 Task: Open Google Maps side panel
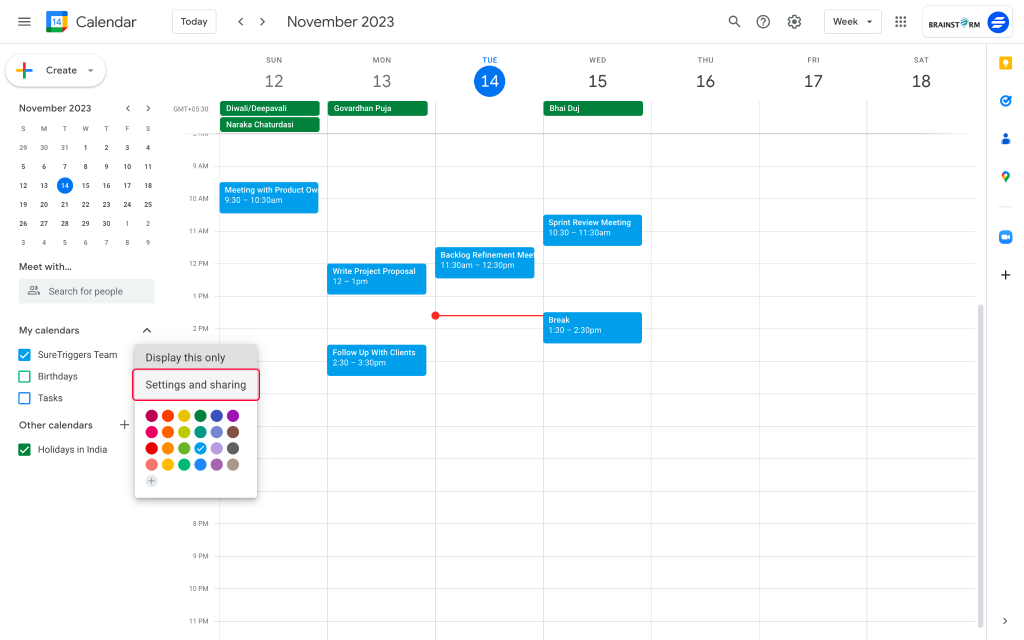[1005, 177]
